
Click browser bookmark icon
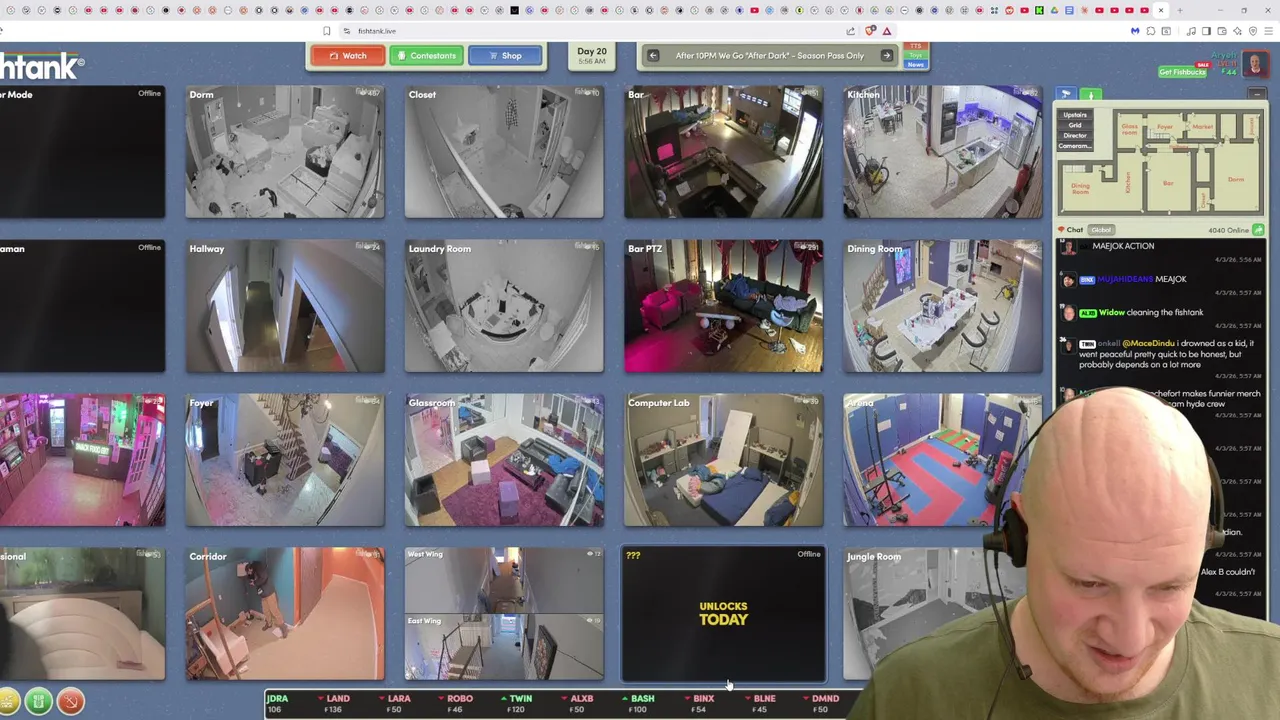click(x=326, y=31)
